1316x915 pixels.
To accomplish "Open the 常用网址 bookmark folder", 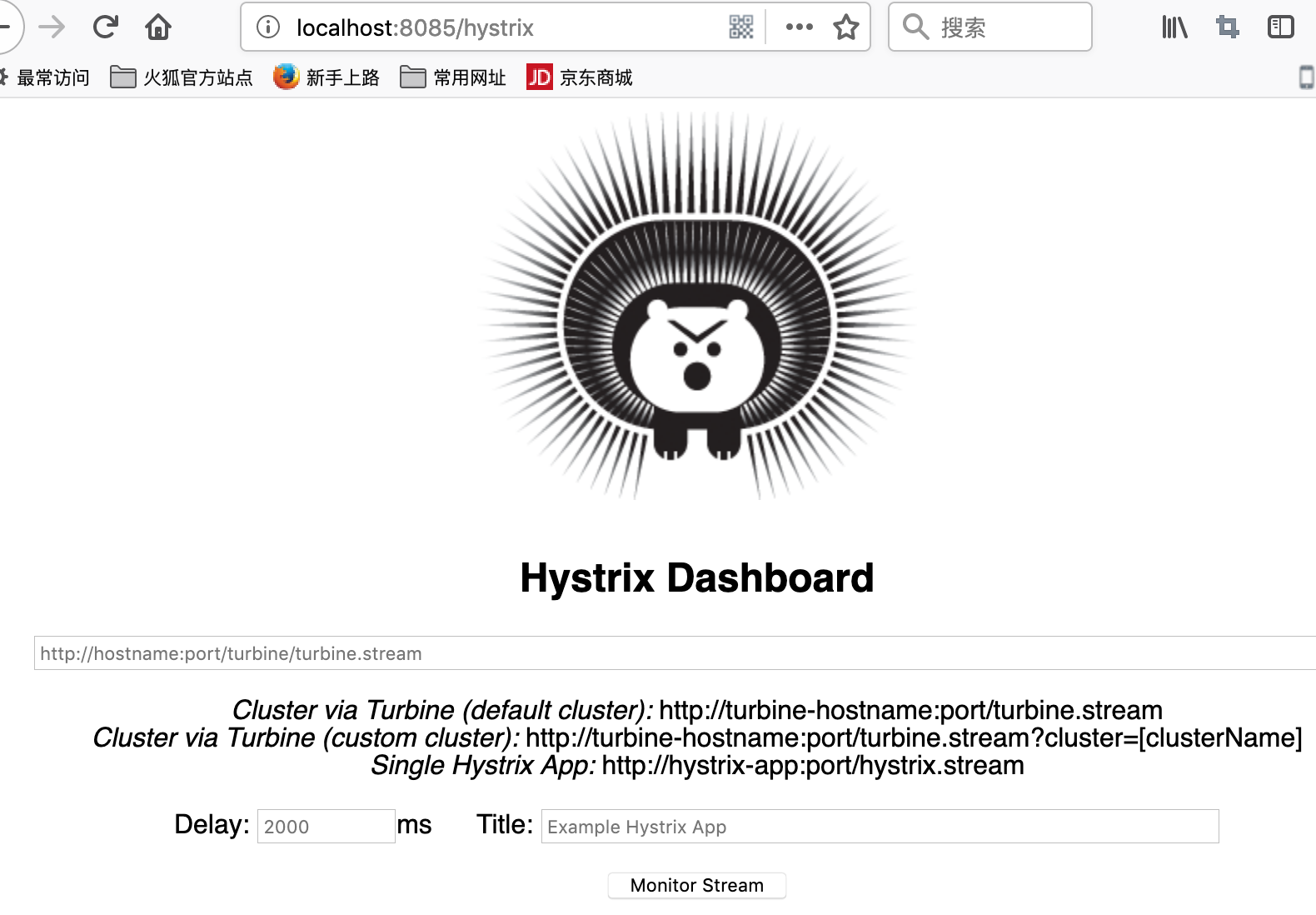I will [x=453, y=77].
